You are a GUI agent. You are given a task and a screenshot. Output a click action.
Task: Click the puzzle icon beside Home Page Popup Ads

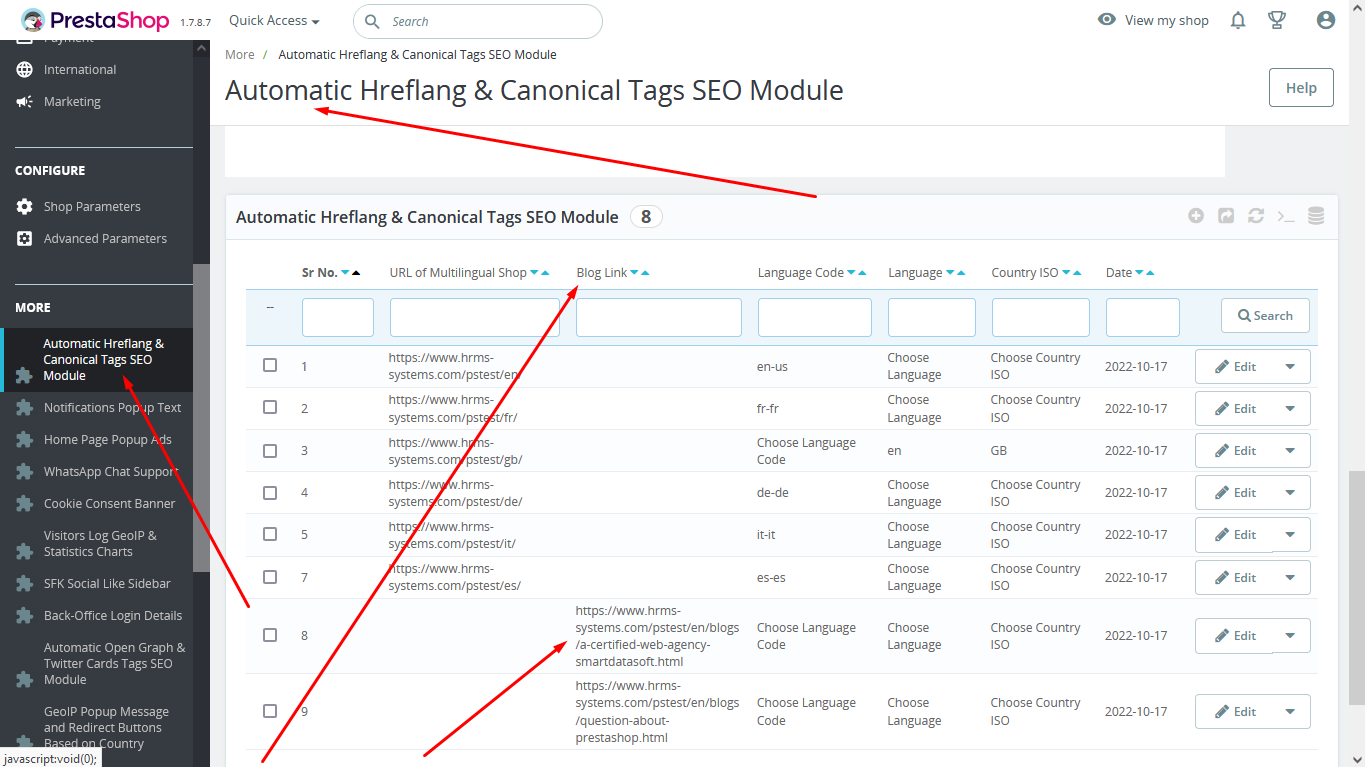tap(24, 440)
